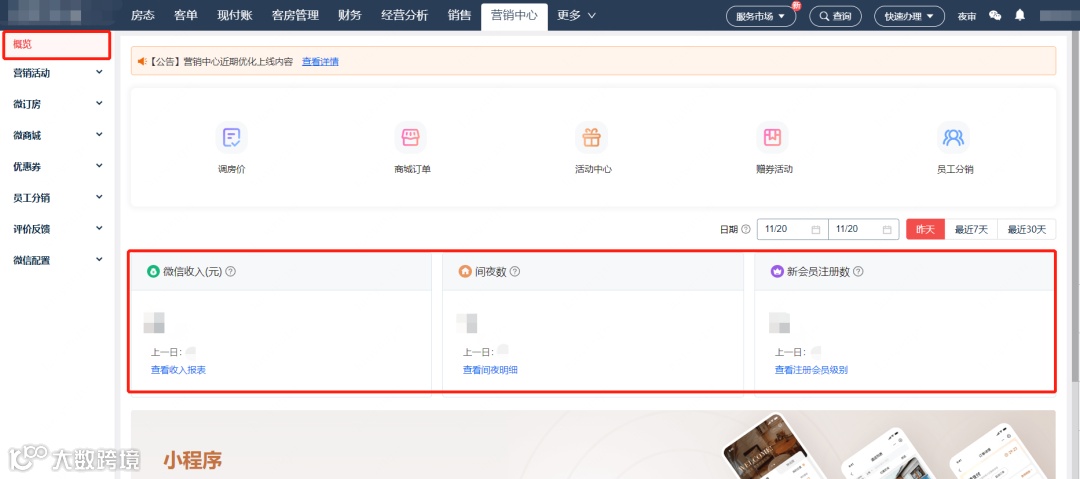Open 查看收入报表 link

[x=178, y=370]
